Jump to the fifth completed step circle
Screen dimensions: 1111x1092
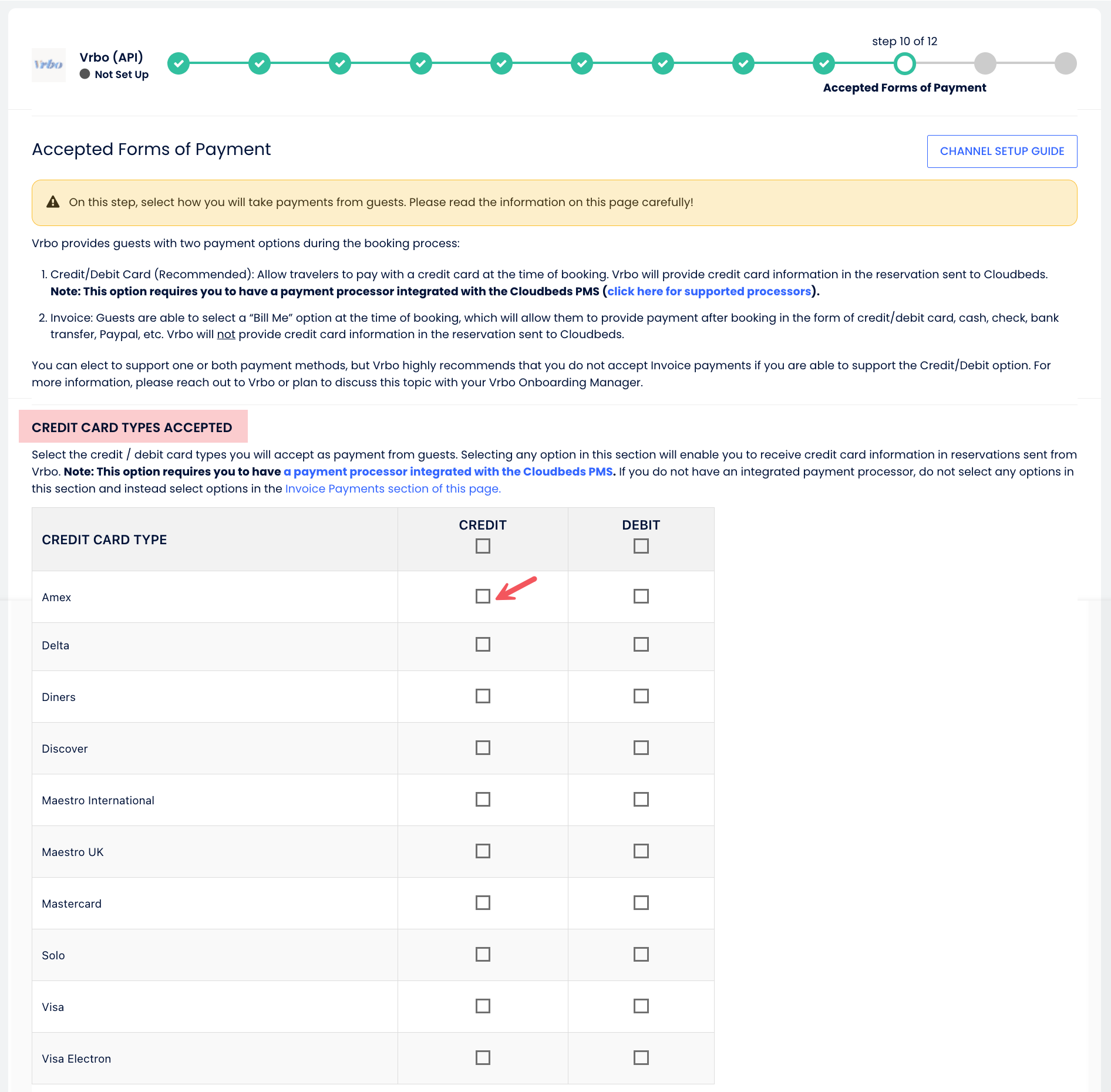501,63
